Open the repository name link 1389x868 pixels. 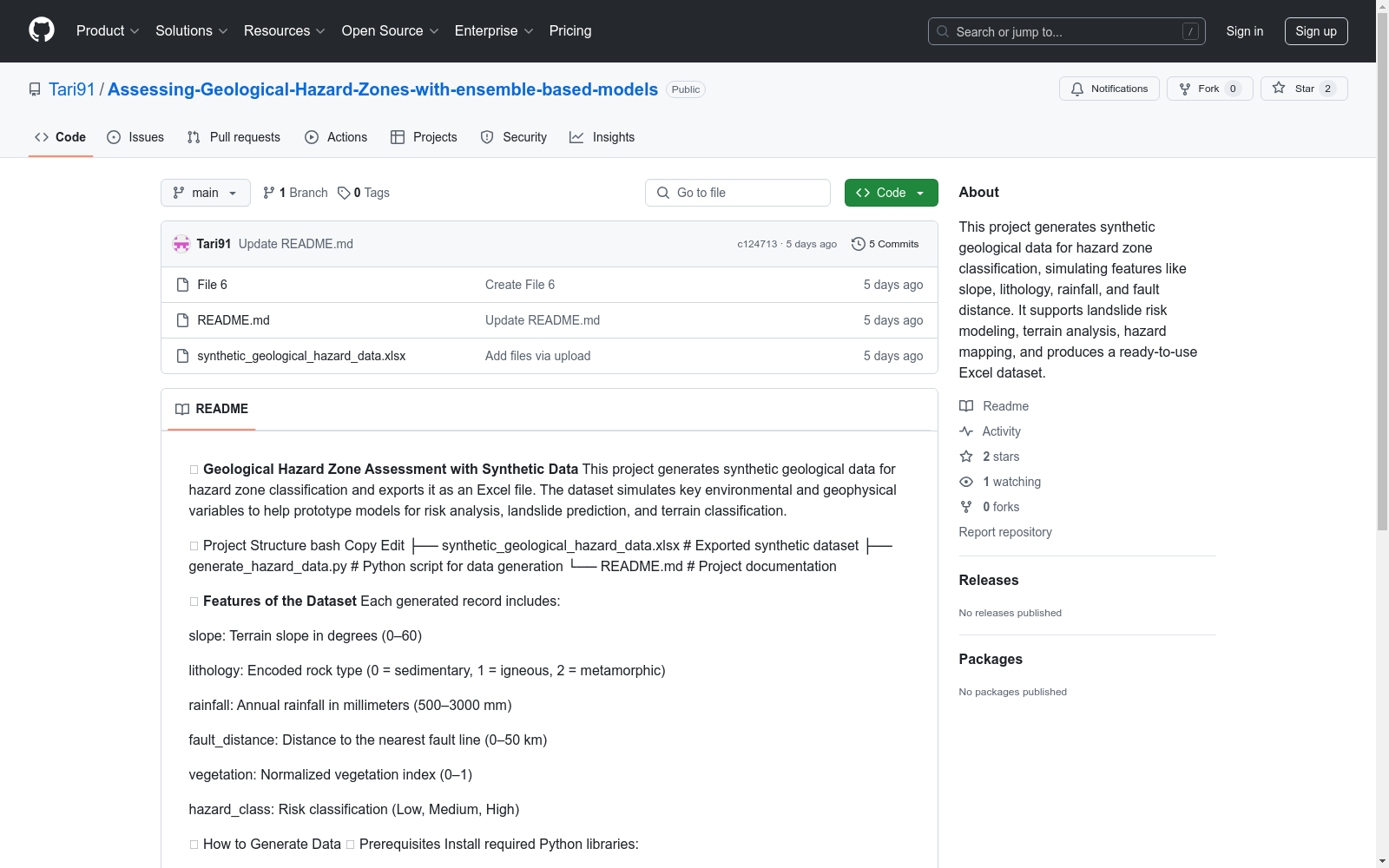pos(383,89)
